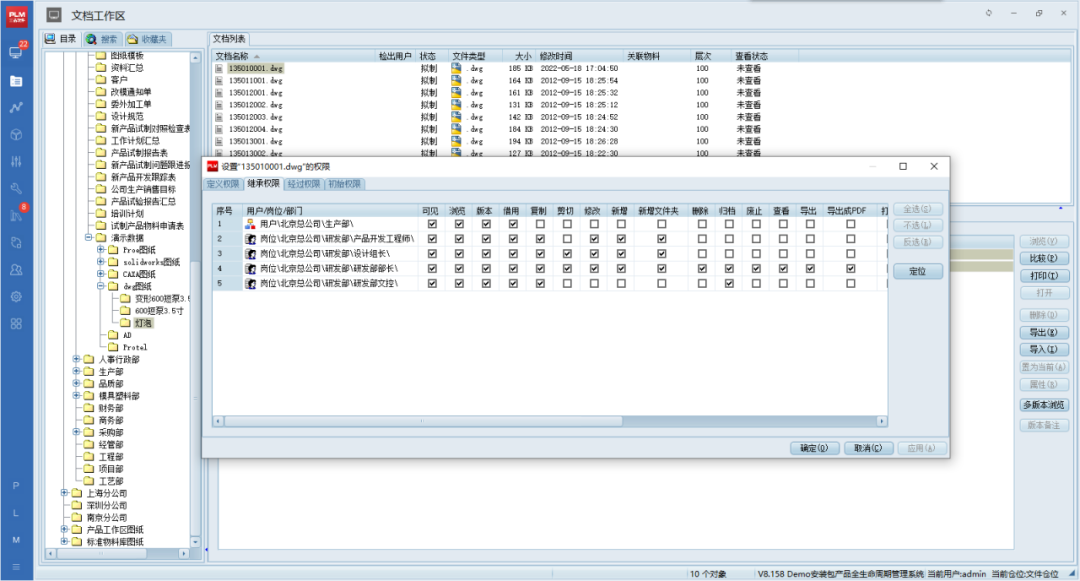
Task: Click the 确定 button in permissions dialog
Action: click(815, 448)
